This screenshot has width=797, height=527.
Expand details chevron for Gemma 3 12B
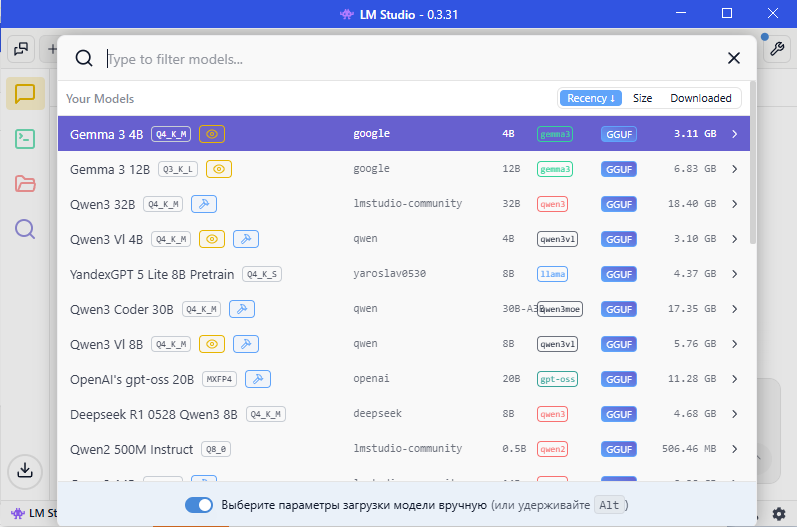pos(735,169)
